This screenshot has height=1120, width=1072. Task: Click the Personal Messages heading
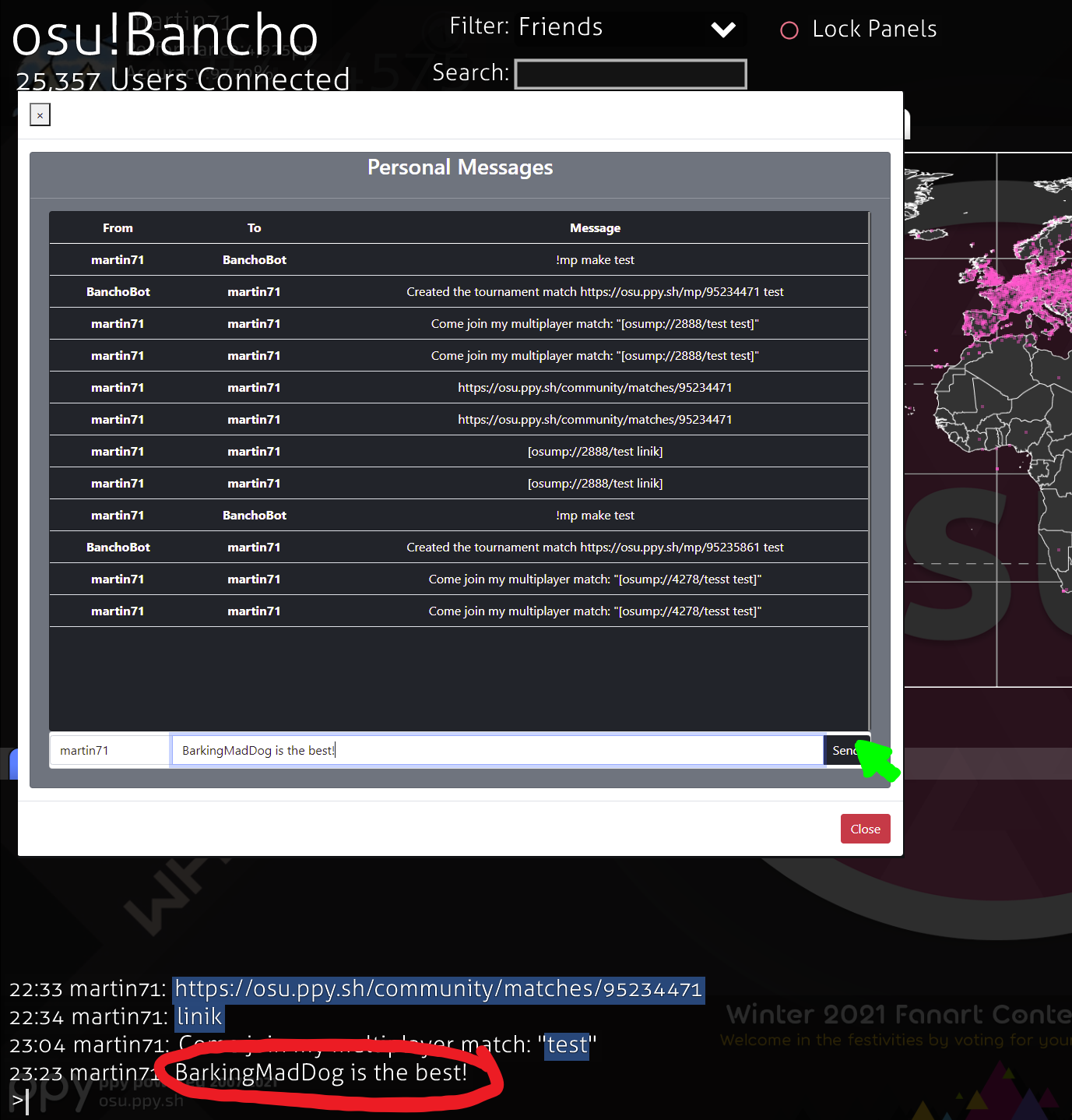[x=460, y=167]
